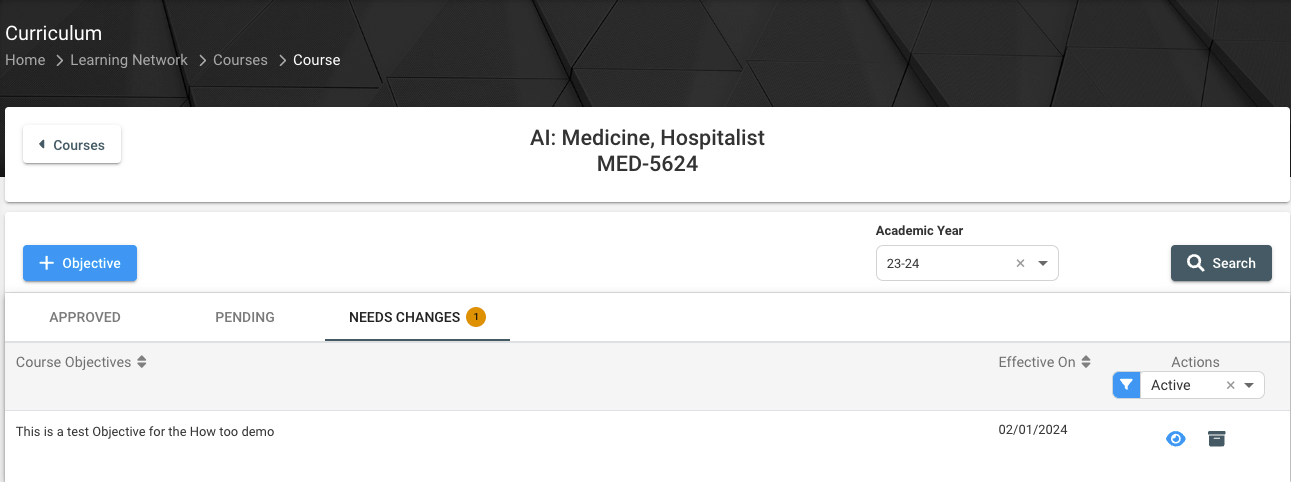
Task: Select the test Objective row text
Action: point(145,432)
